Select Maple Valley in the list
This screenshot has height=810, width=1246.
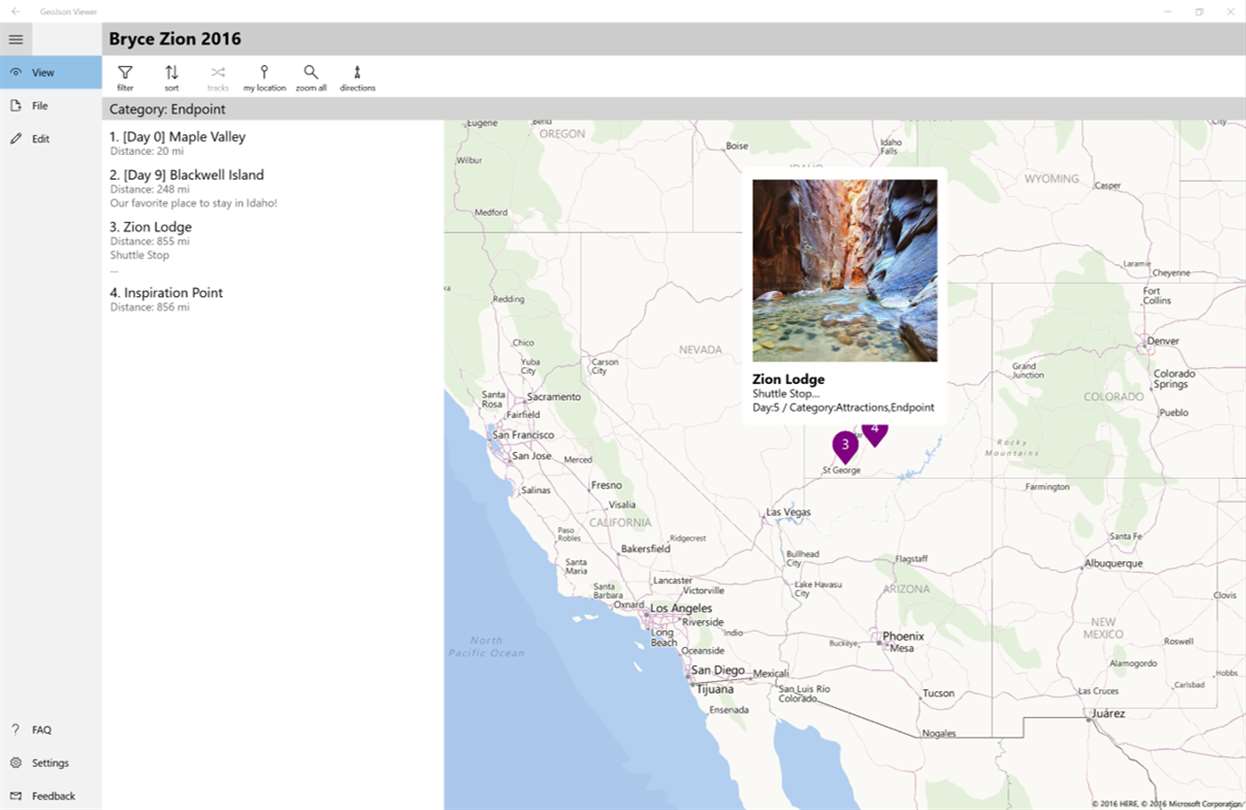177,137
